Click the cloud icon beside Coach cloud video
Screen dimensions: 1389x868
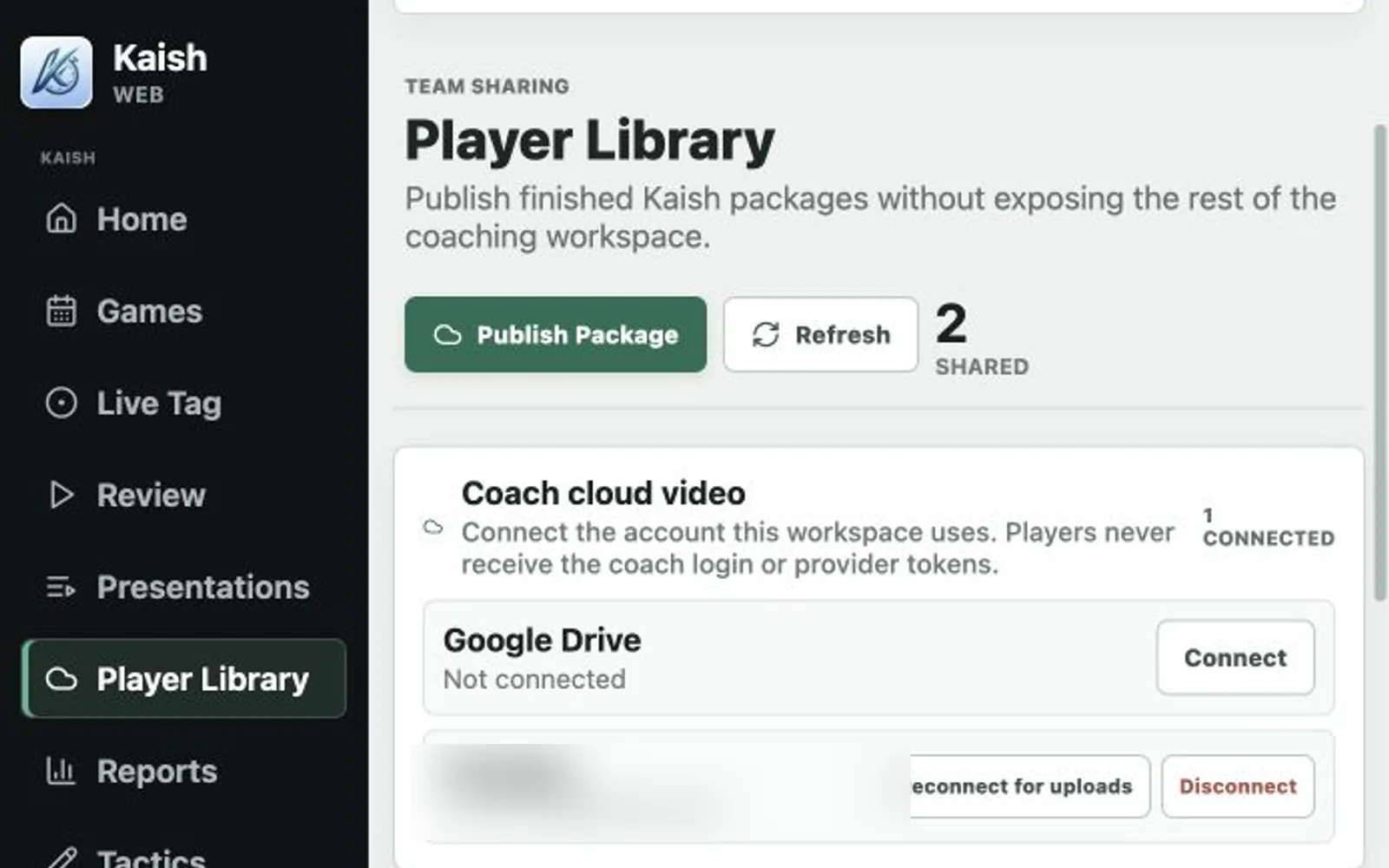click(x=432, y=527)
